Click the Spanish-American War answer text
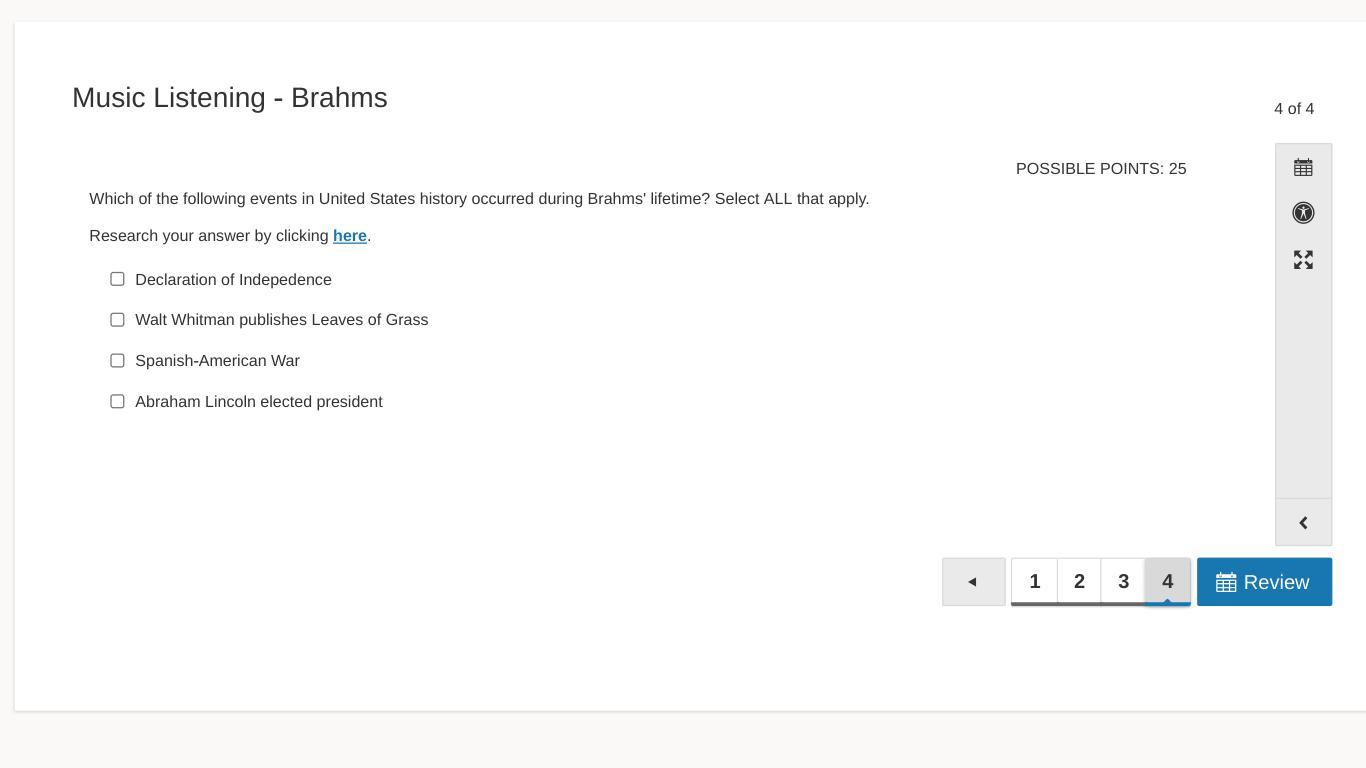The height and width of the screenshot is (768, 1366). (217, 361)
